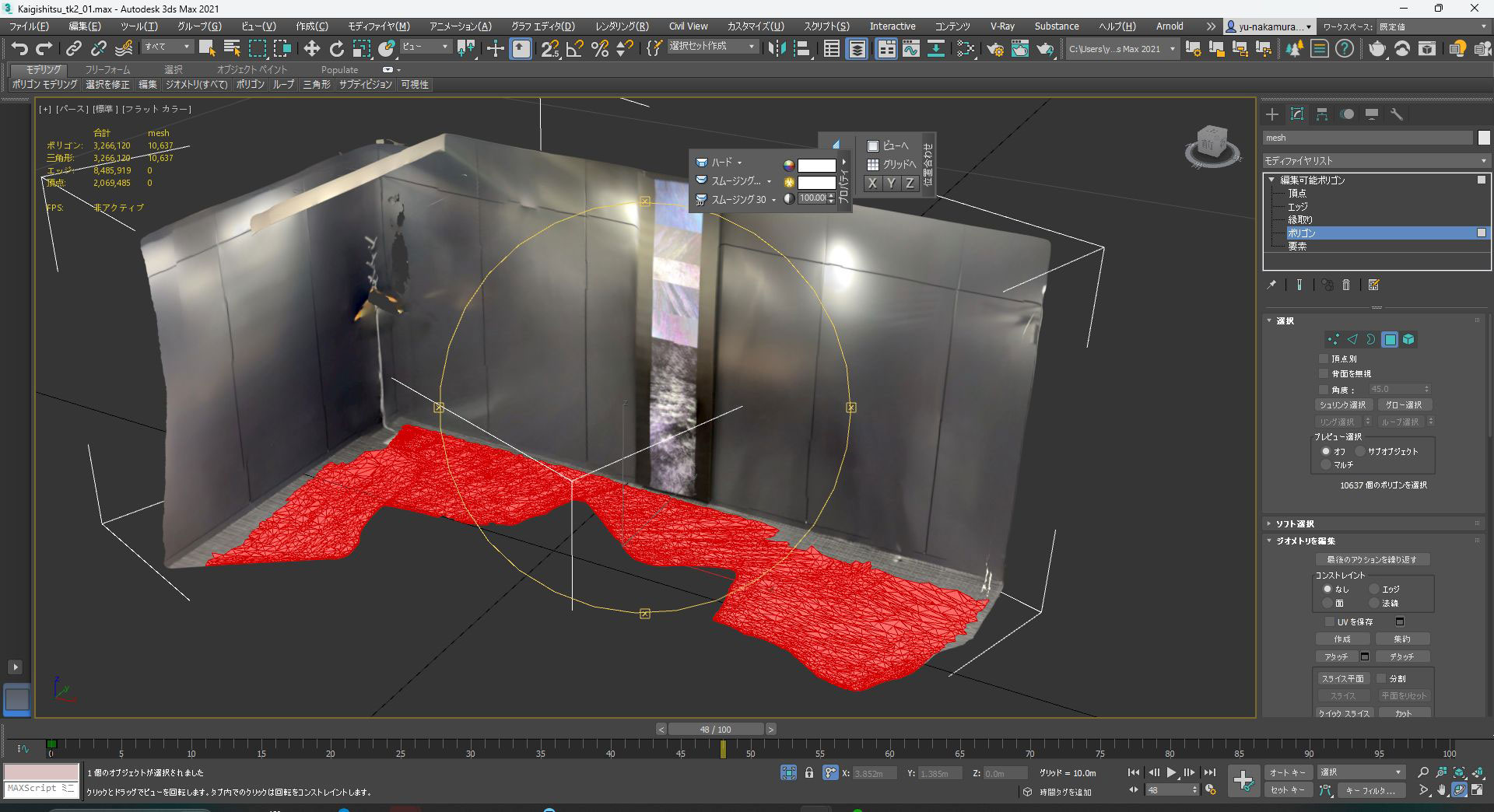Open the Rendered Frame Window icon
Image resolution: width=1494 pixels, height=812 pixels.
tap(1019, 49)
